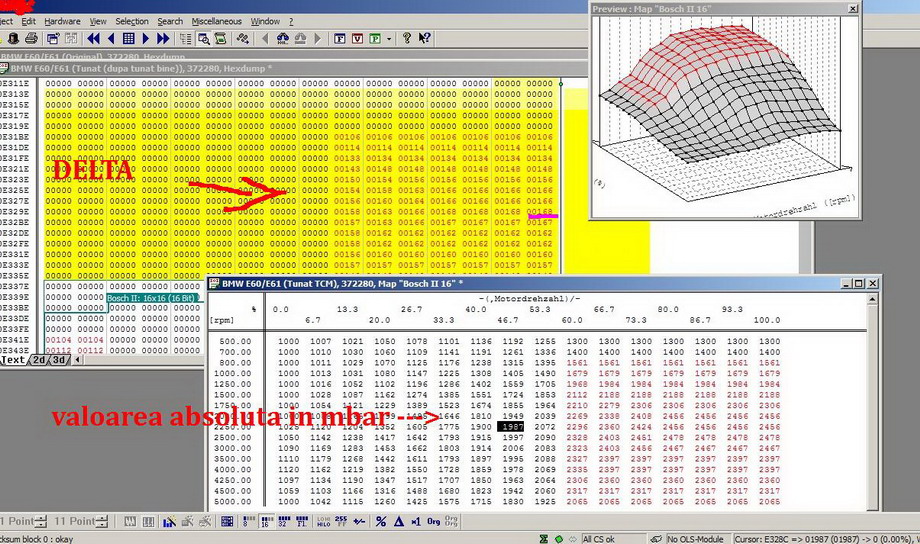Click the Print icon in toolbar
The image size is (920, 544).
click(x=31, y=39)
